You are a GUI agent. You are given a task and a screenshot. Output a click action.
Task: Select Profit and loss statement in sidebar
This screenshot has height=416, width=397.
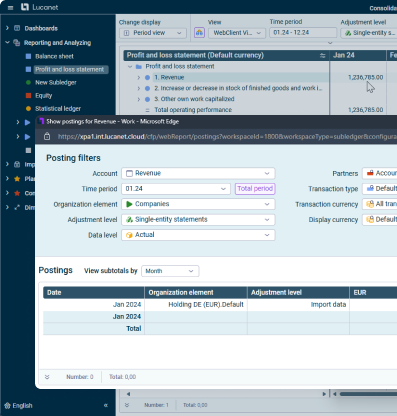[x=70, y=69]
